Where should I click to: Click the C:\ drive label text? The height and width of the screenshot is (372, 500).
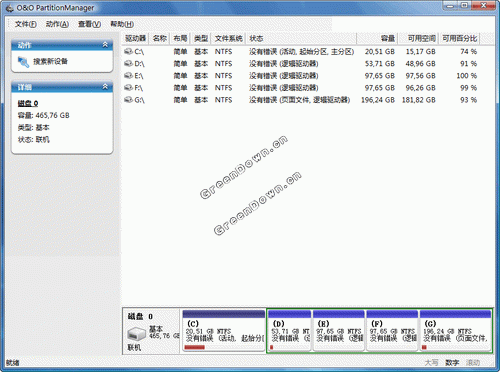click(x=139, y=52)
